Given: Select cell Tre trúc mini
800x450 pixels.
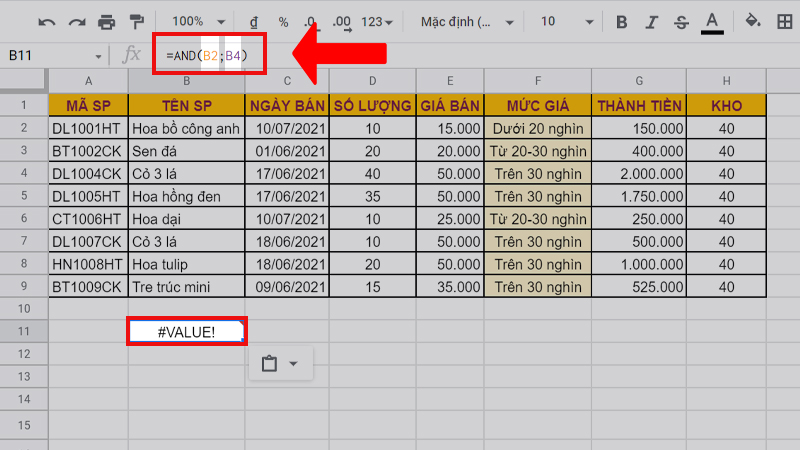Looking at the screenshot, I should point(187,286).
